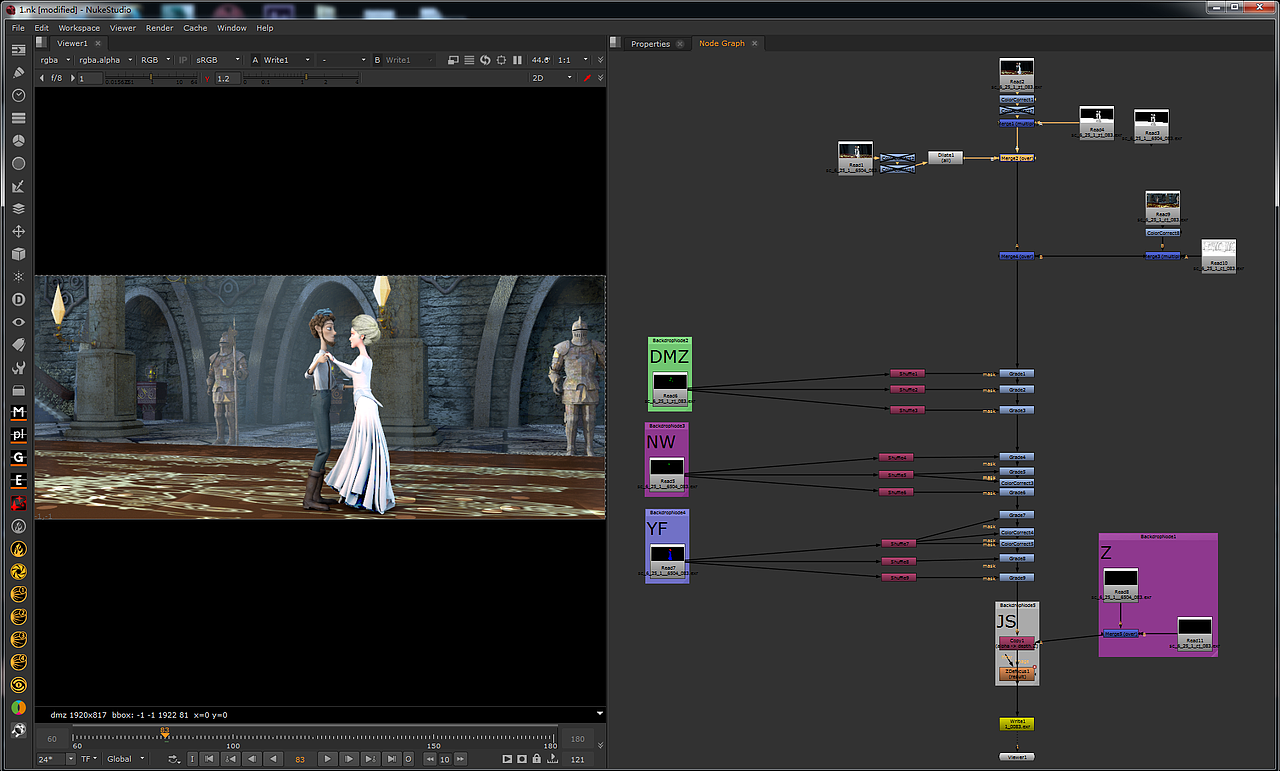Viewport: 1280px width, 771px height.
Task: Open the Global frame range dropdown
Action: coord(125,759)
